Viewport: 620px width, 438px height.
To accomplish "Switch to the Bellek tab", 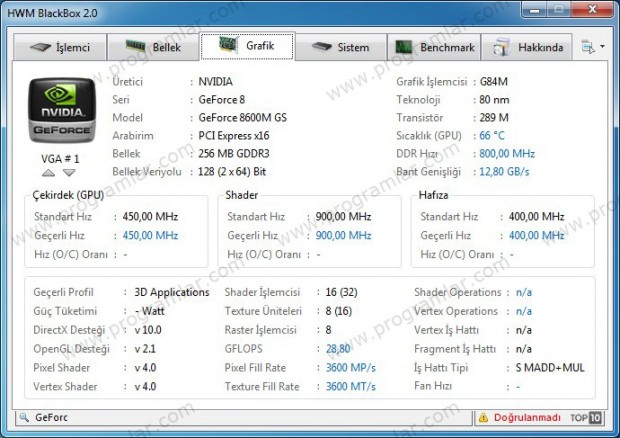I will [153, 47].
